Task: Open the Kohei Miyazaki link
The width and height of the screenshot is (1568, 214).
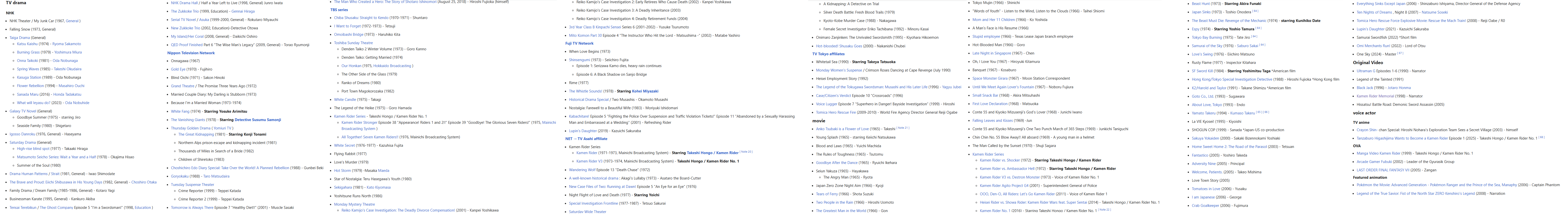Action: coord(645,91)
